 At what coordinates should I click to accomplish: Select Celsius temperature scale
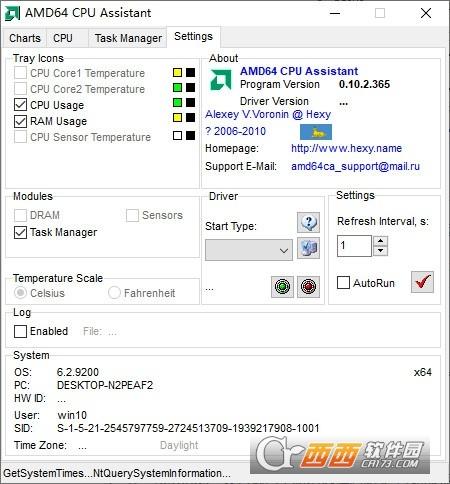click(x=20, y=293)
